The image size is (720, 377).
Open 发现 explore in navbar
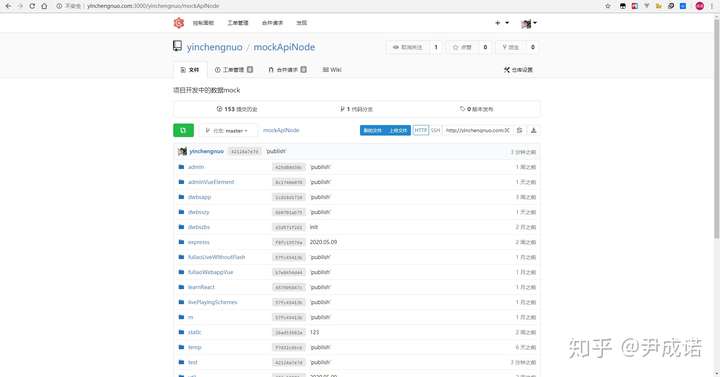coord(301,23)
